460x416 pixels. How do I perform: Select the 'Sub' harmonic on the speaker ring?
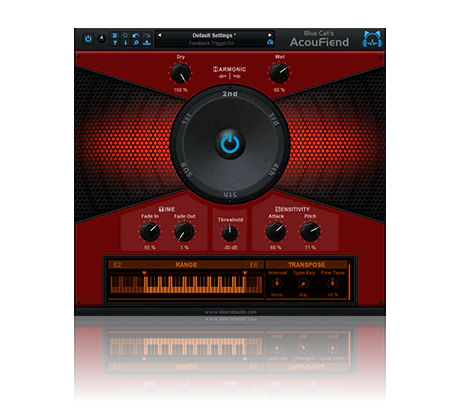tap(186, 170)
